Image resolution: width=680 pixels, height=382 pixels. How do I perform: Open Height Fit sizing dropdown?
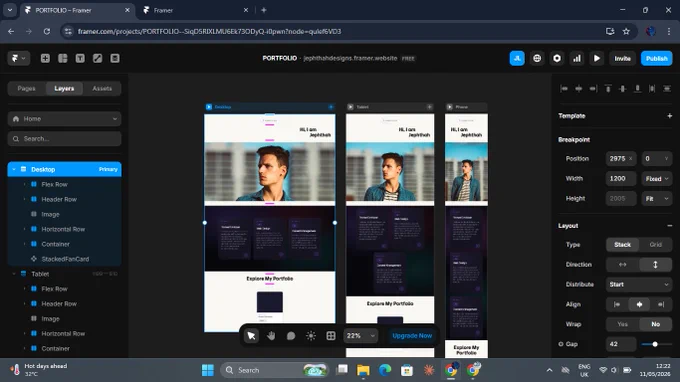657,199
